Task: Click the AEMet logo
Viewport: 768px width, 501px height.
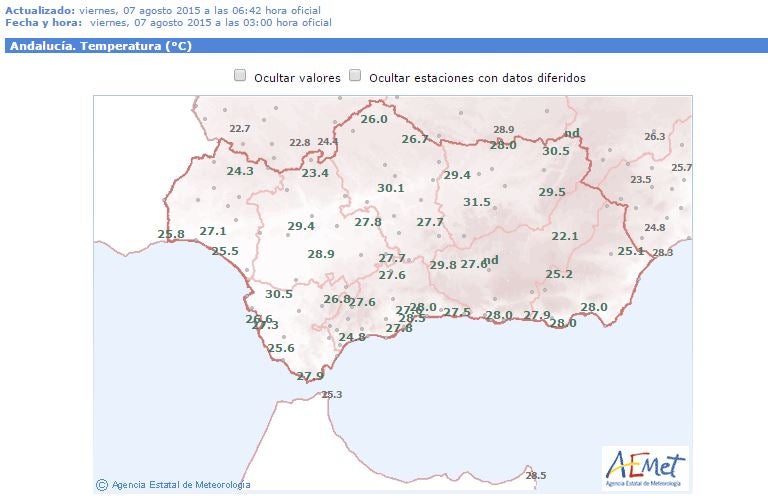Action: point(645,468)
